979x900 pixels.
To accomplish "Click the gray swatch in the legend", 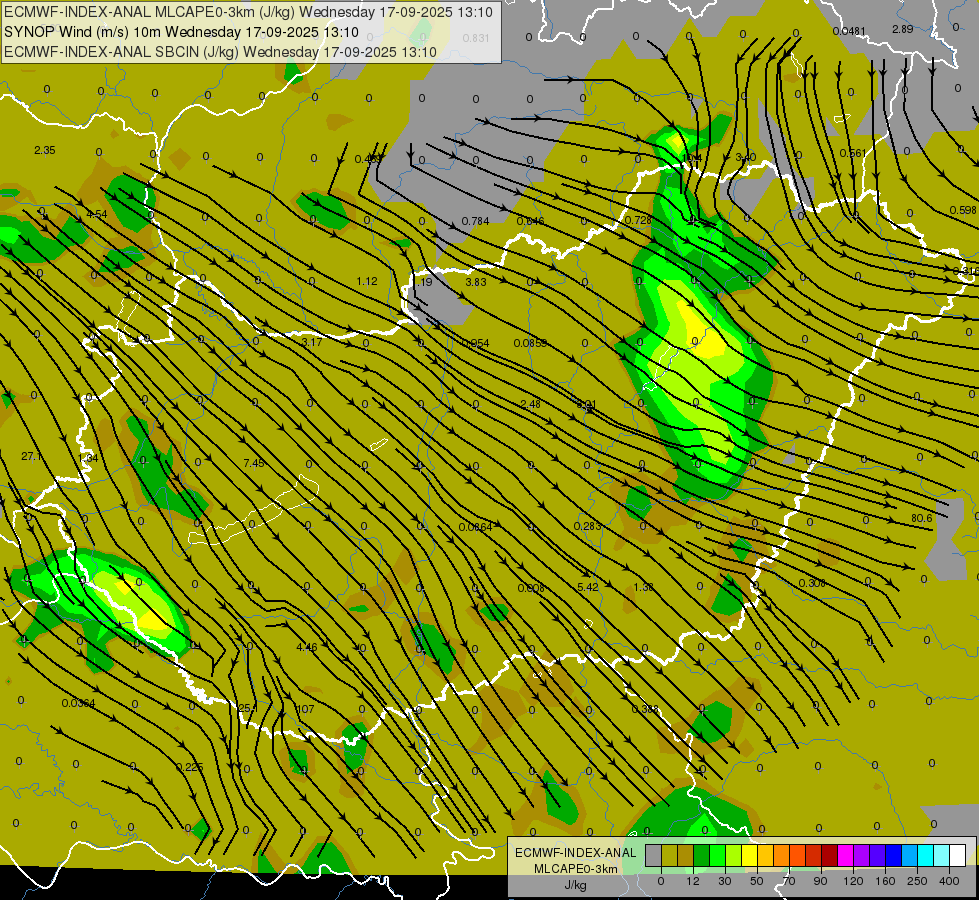I will tap(653, 855).
